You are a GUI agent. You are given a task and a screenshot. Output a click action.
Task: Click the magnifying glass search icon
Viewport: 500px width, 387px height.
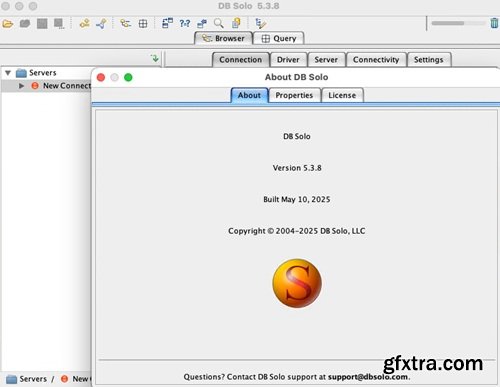coord(219,23)
